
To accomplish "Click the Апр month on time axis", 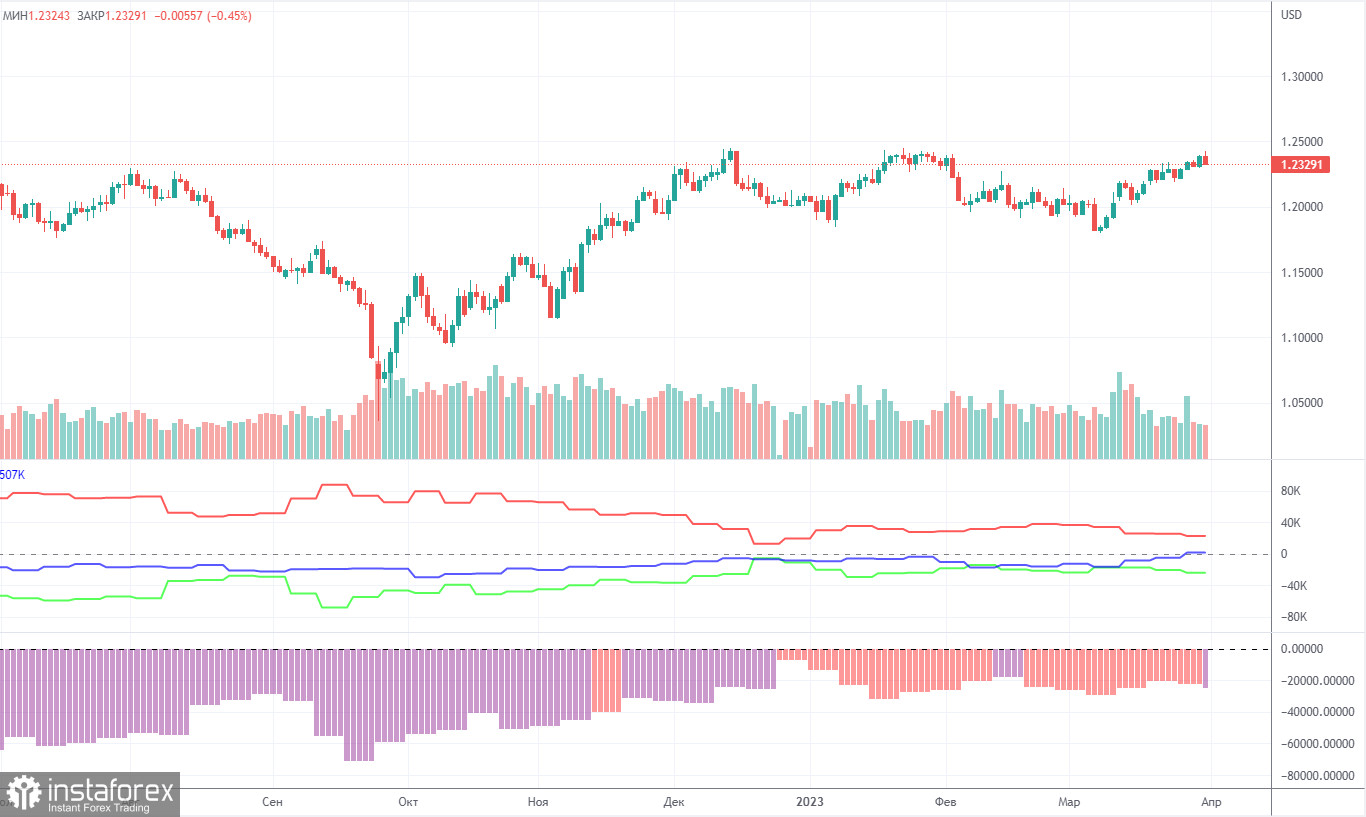I will [1211, 802].
